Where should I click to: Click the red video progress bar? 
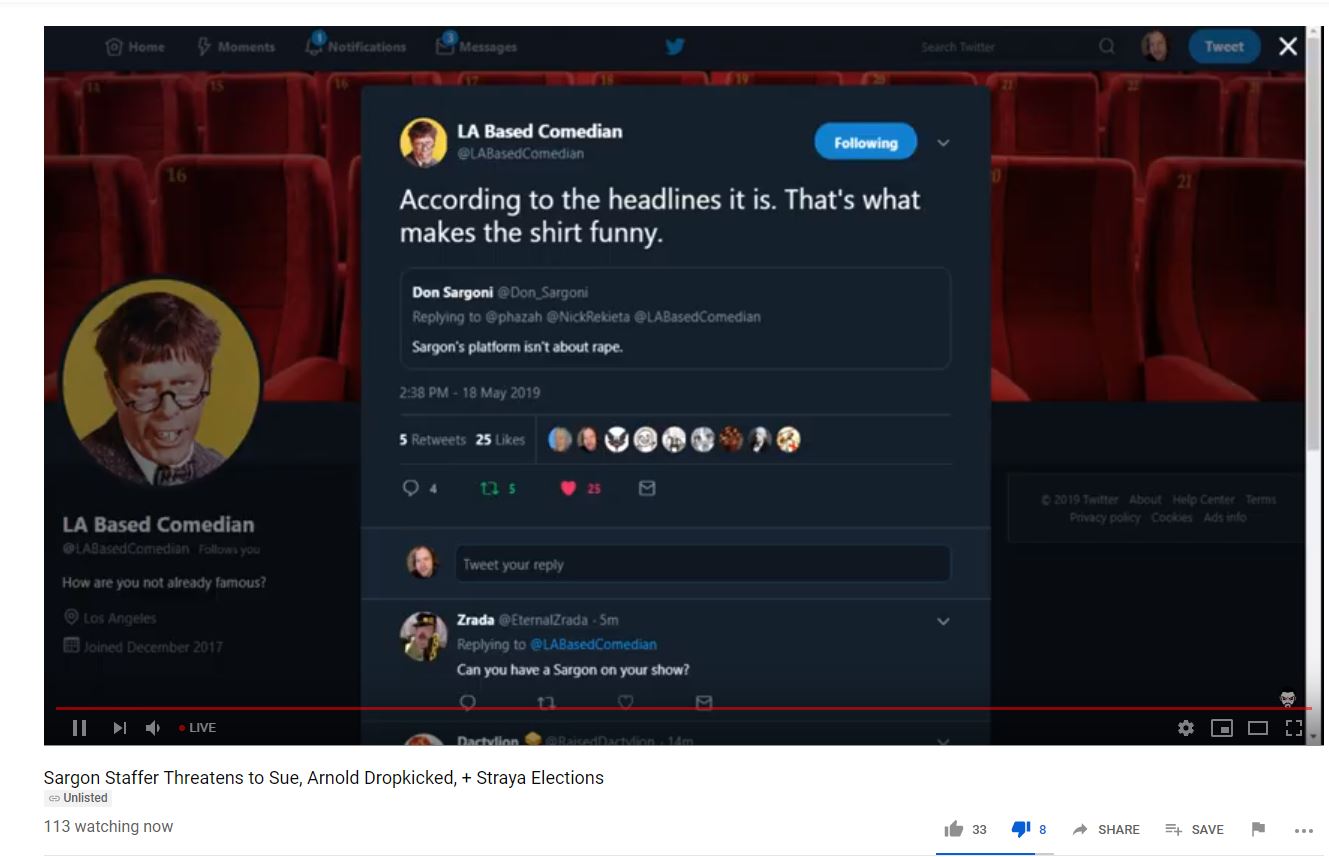point(683,708)
